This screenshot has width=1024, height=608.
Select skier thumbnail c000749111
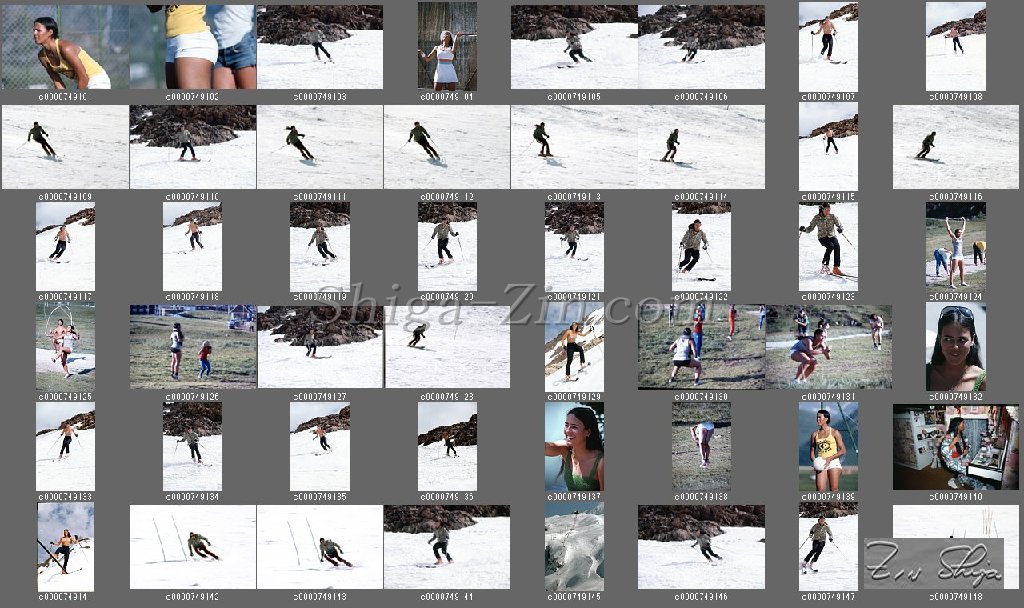pyautogui.click(x=319, y=146)
